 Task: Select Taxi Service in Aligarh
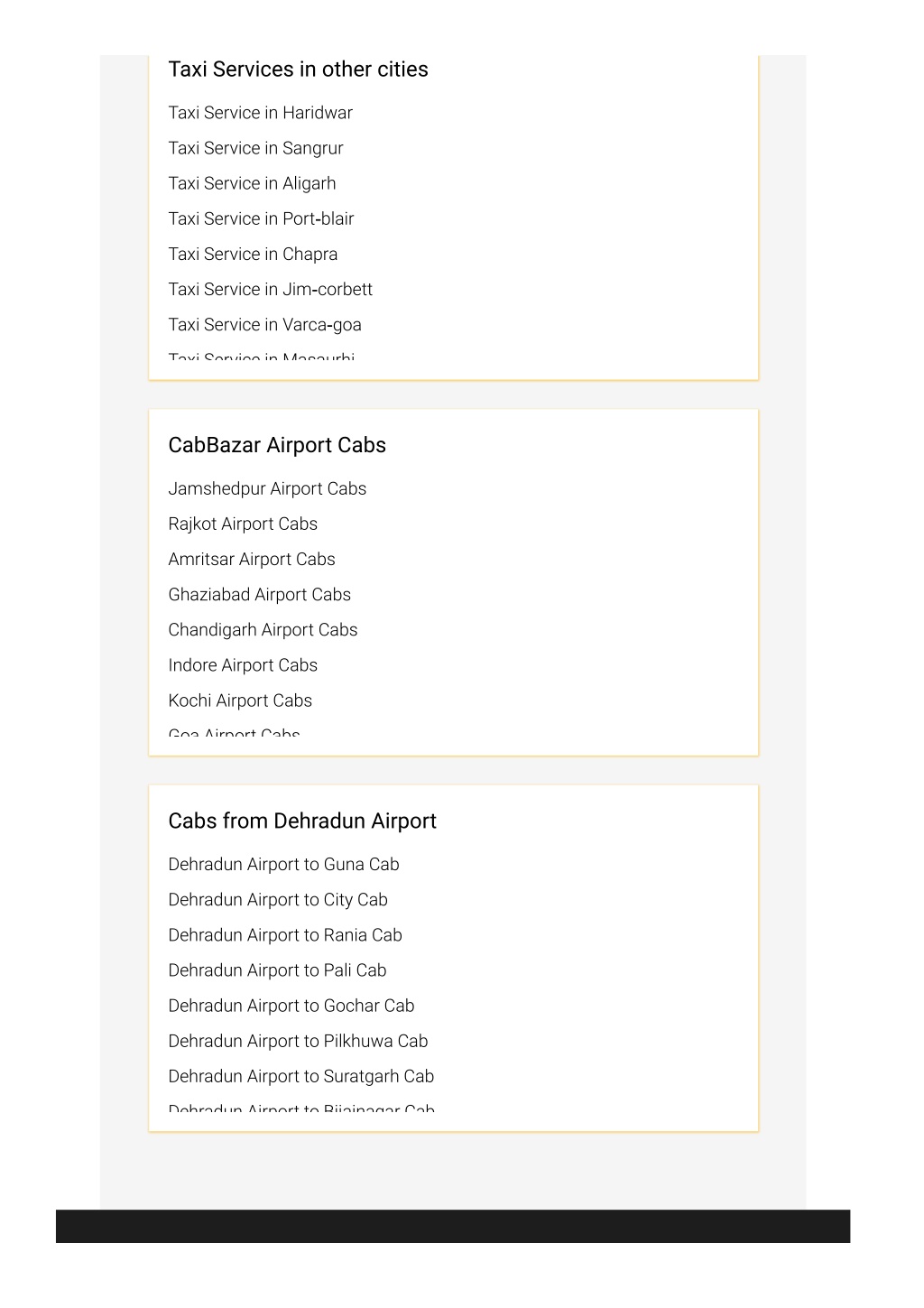coord(252,183)
